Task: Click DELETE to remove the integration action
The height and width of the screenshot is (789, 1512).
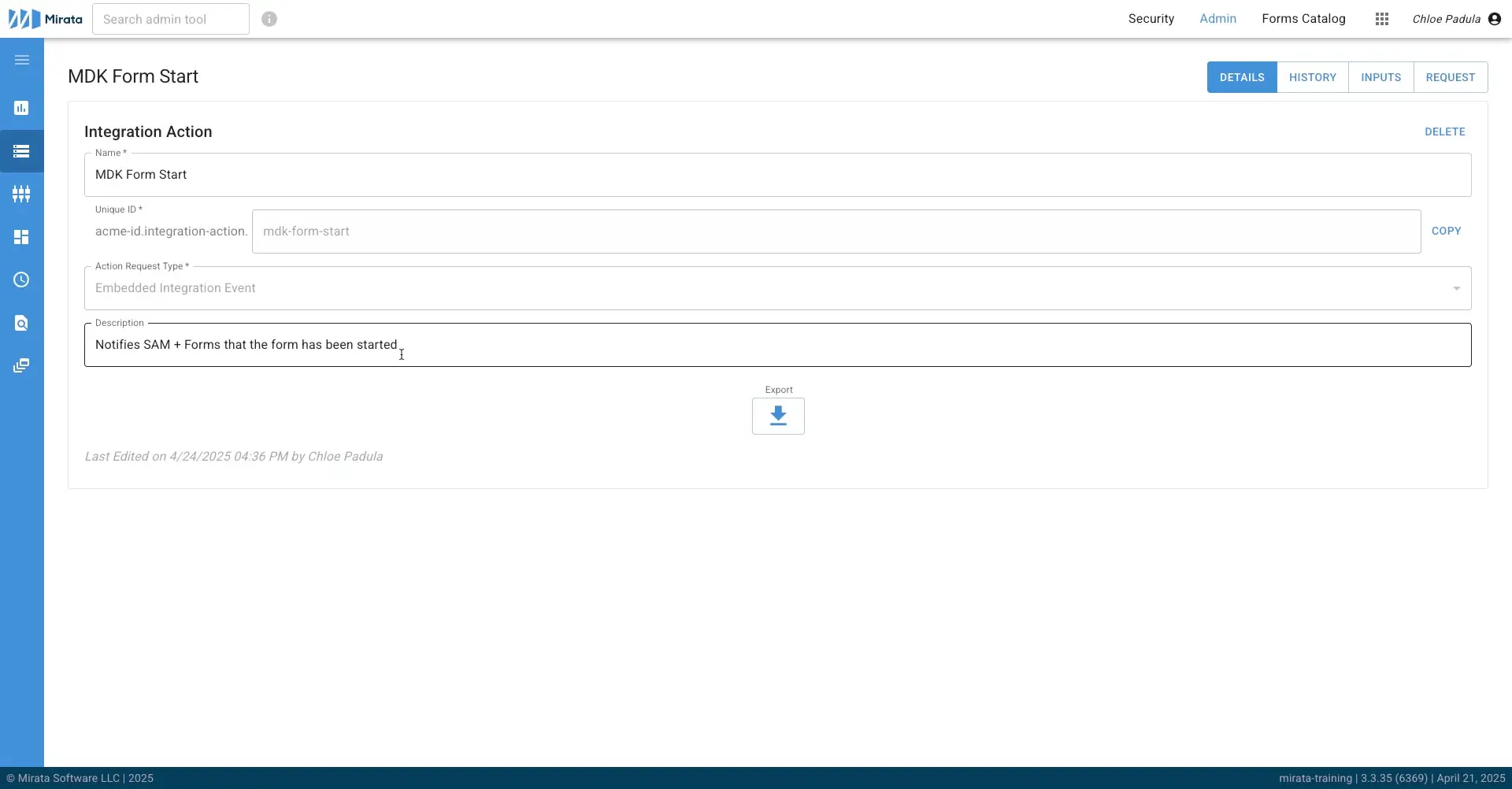Action: coord(1445,131)
